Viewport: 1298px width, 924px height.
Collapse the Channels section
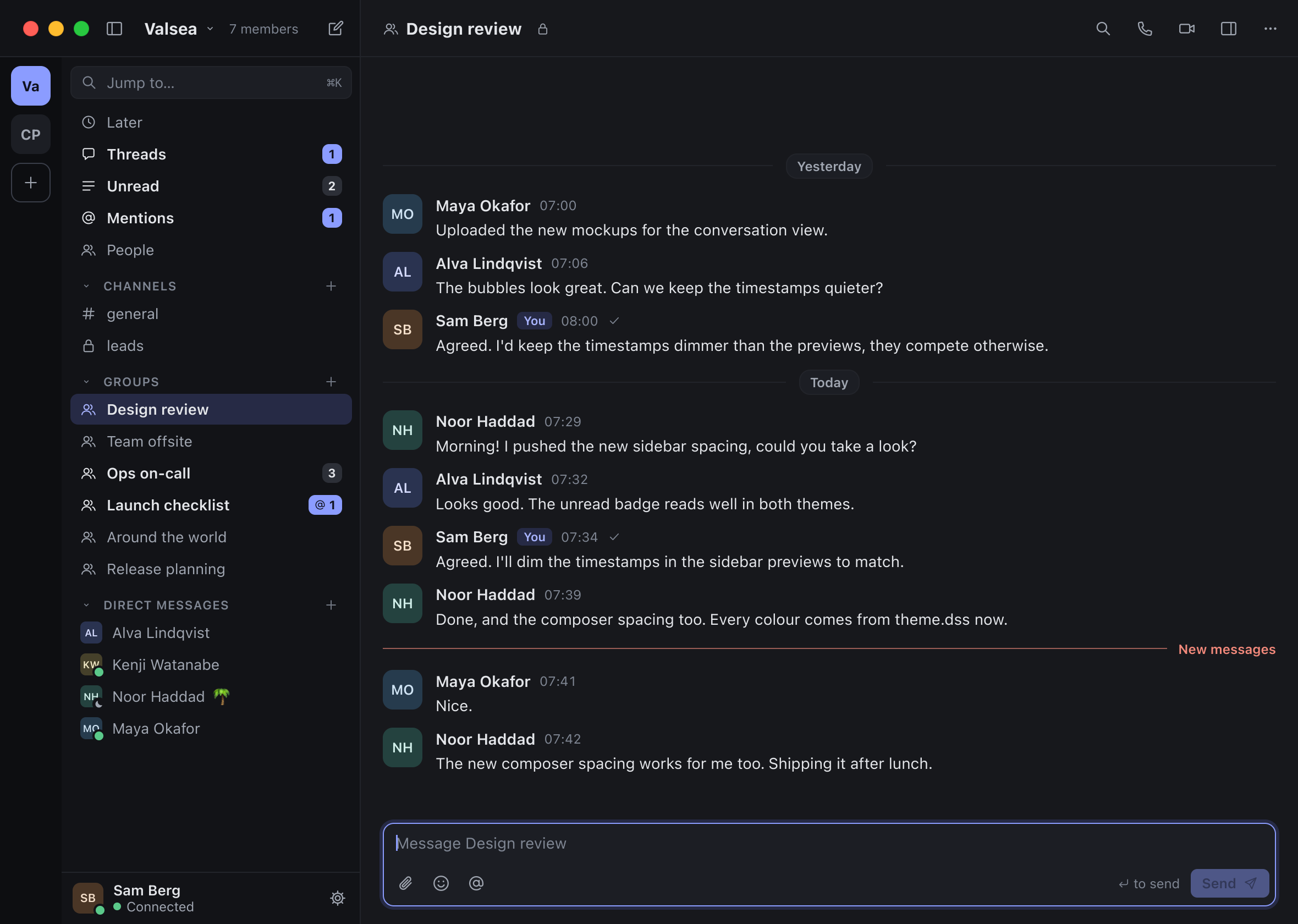[86, 286]
